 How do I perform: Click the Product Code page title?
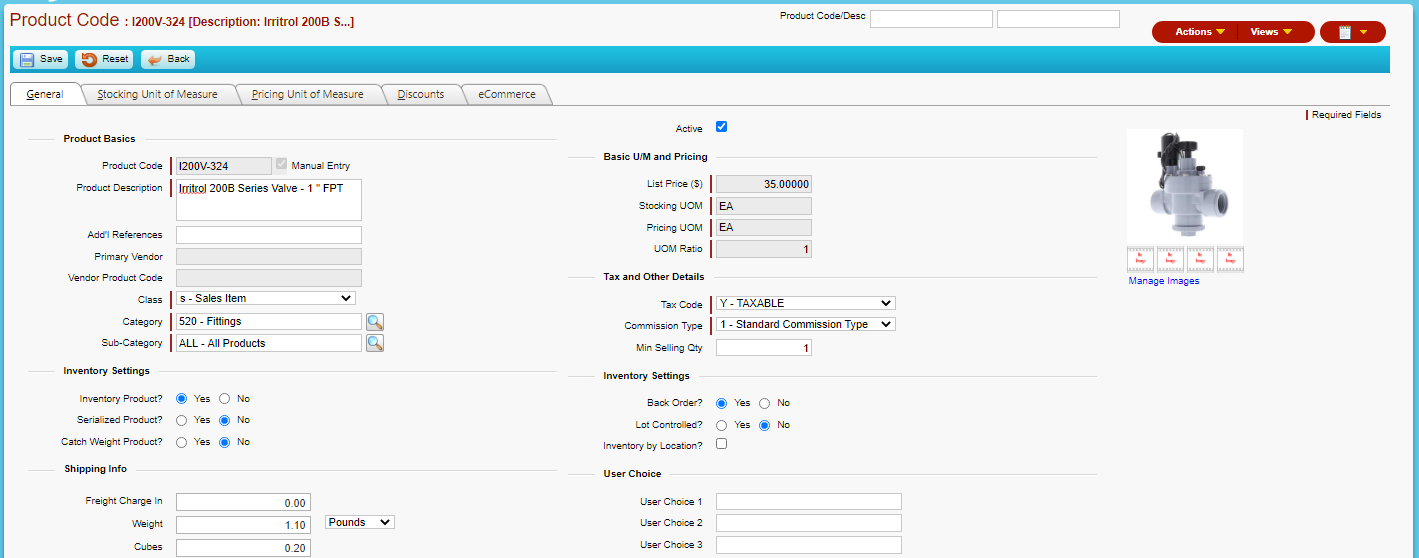coord(64,19)
